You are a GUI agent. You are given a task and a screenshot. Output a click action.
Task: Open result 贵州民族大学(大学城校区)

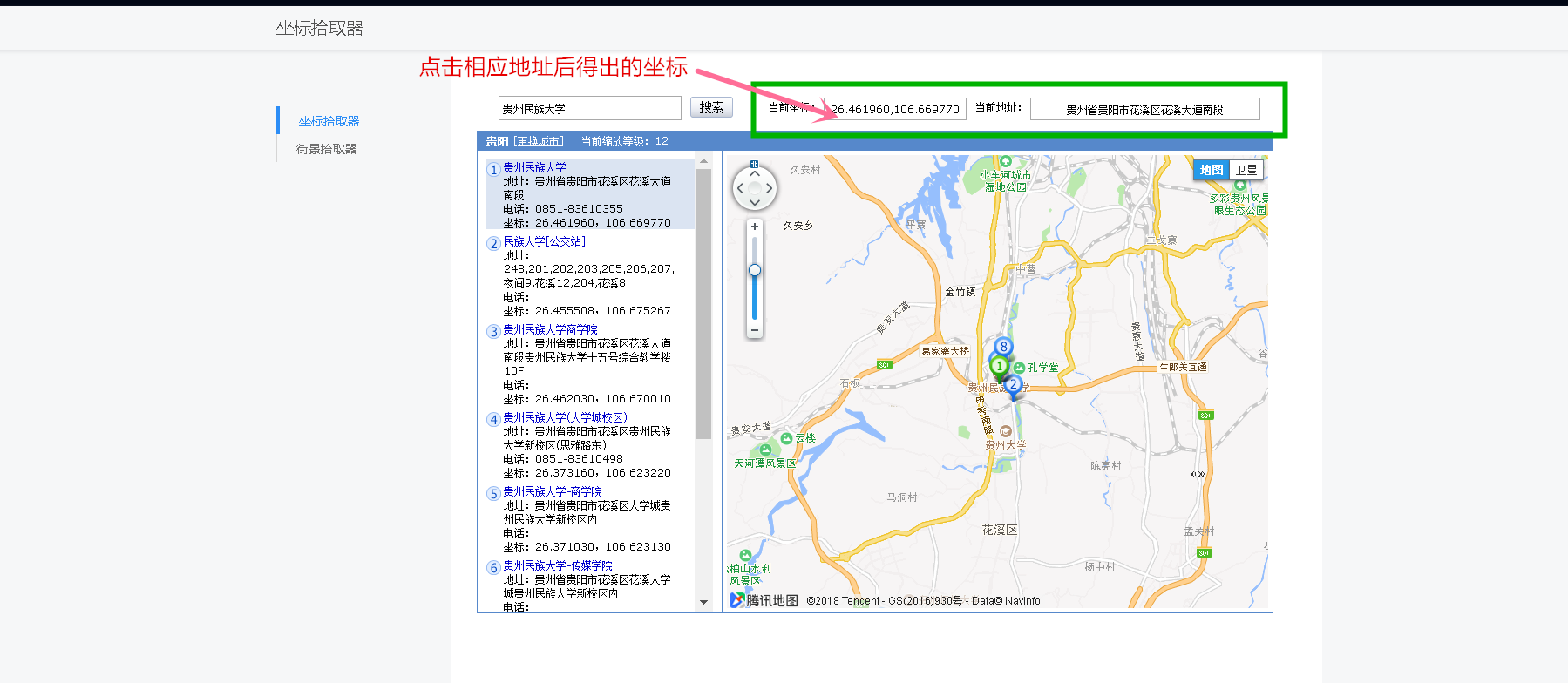click(x=565, y=417)
